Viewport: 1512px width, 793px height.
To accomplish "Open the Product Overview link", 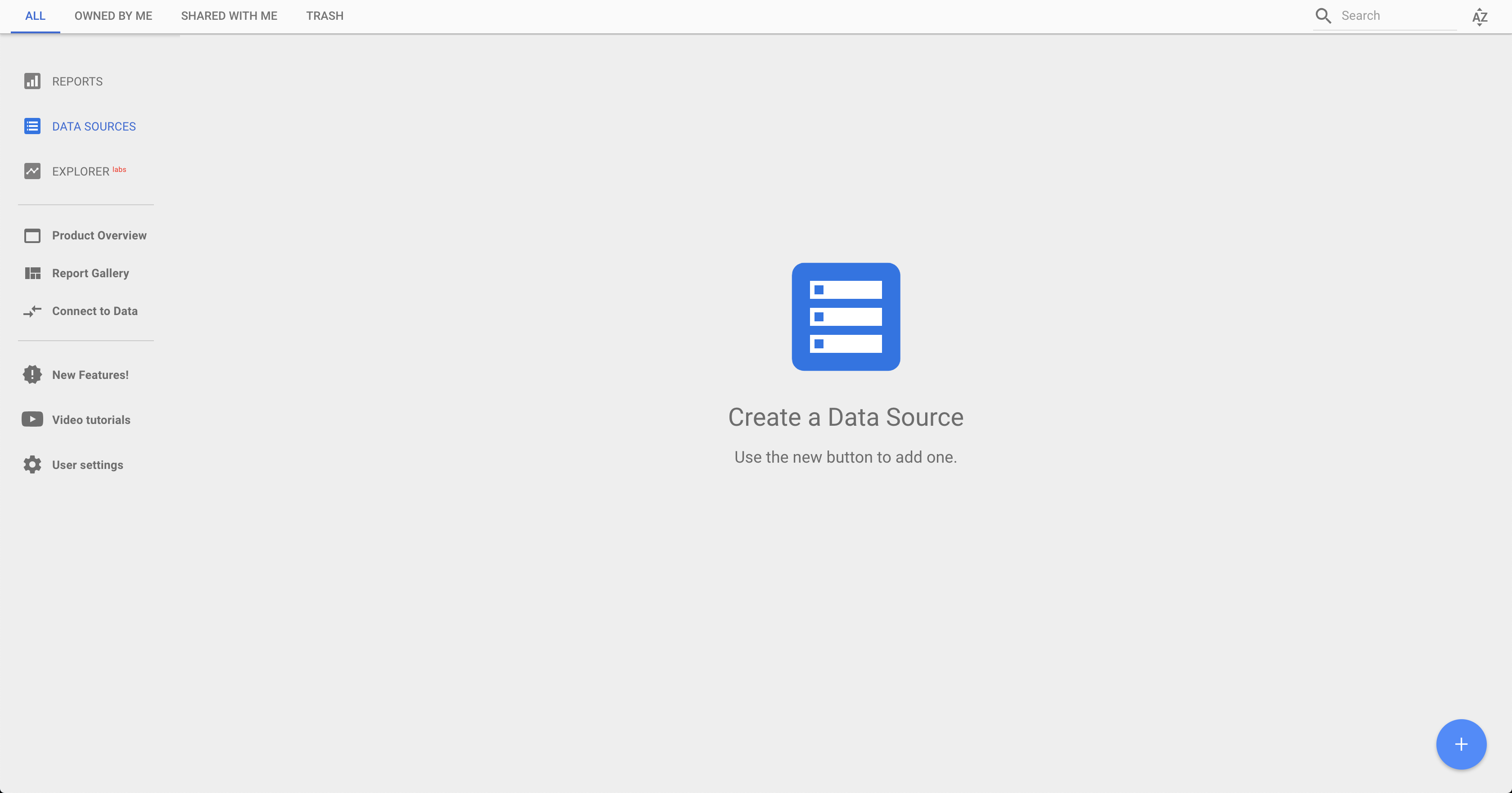I will point(99,235).
